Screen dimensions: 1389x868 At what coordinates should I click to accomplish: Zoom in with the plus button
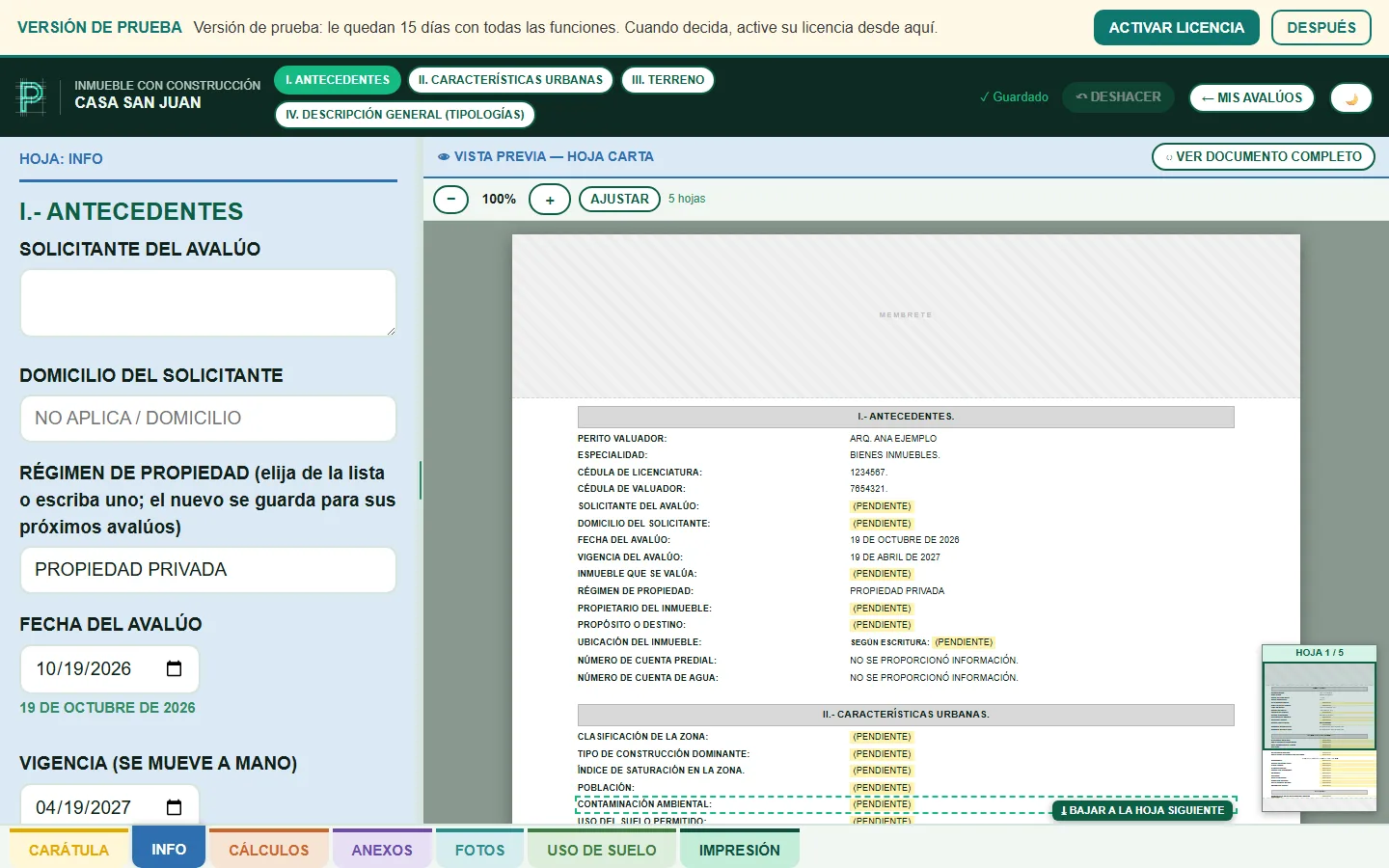click(x=550, y=200)
